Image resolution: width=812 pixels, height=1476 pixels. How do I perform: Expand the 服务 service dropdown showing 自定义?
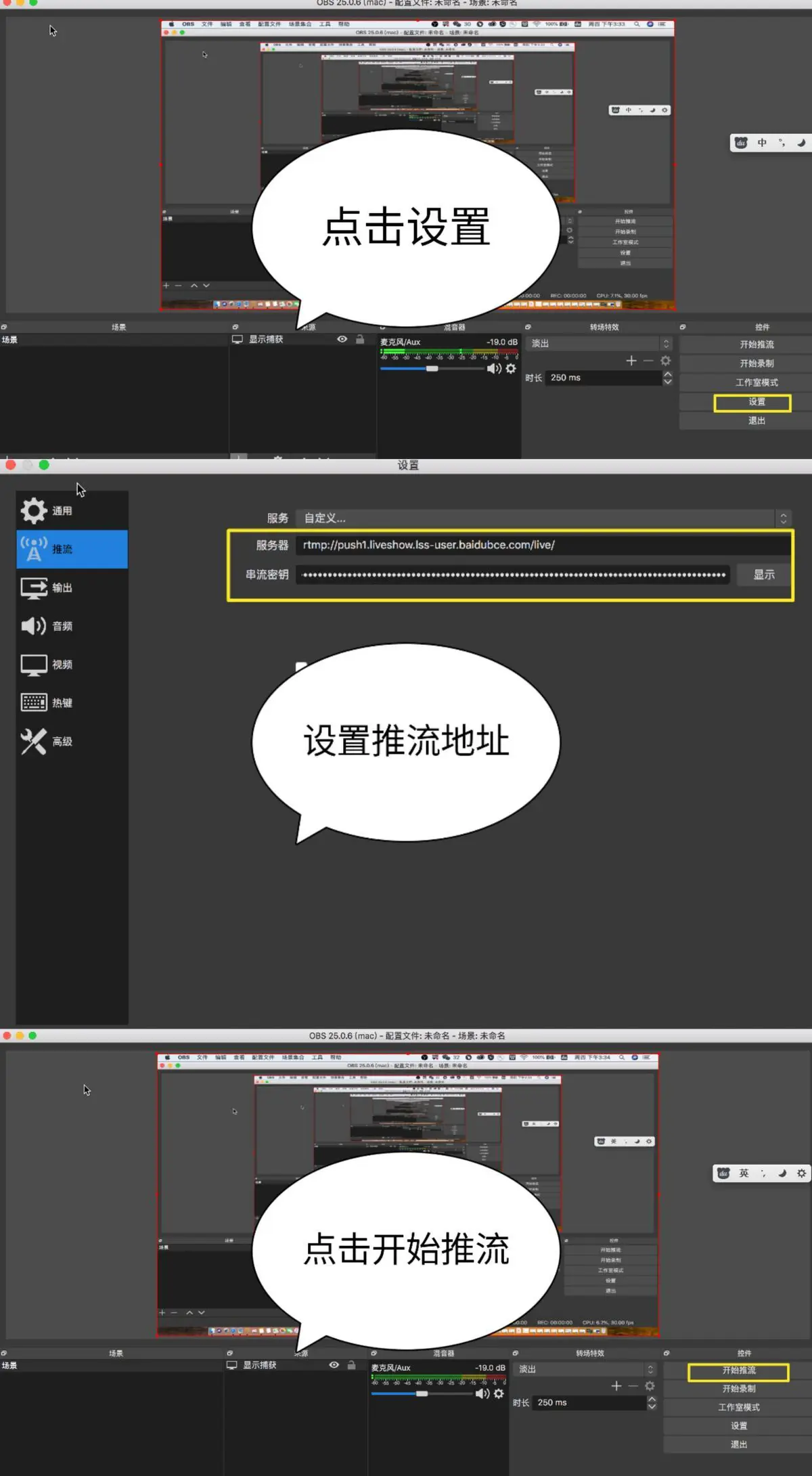[x=783, y=518]
